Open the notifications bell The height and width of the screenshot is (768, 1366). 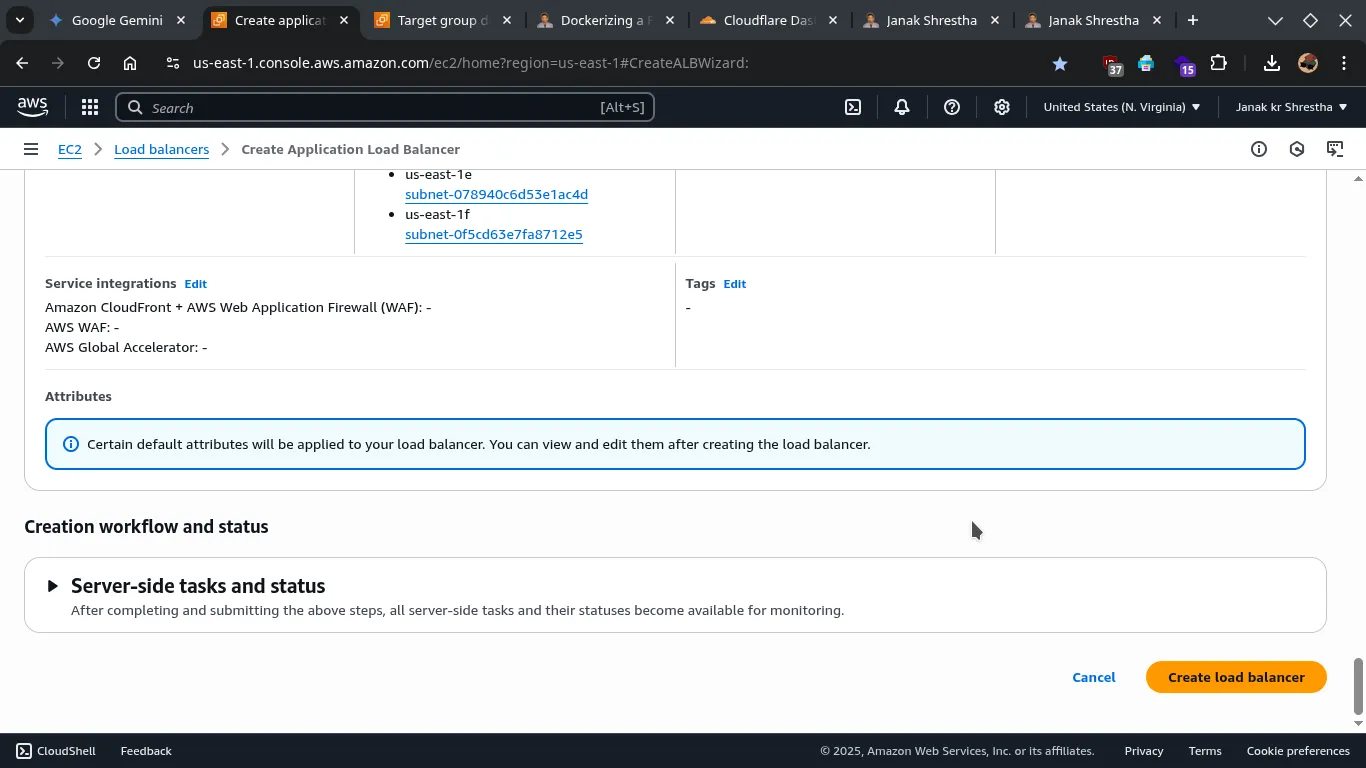click(902, 107)
